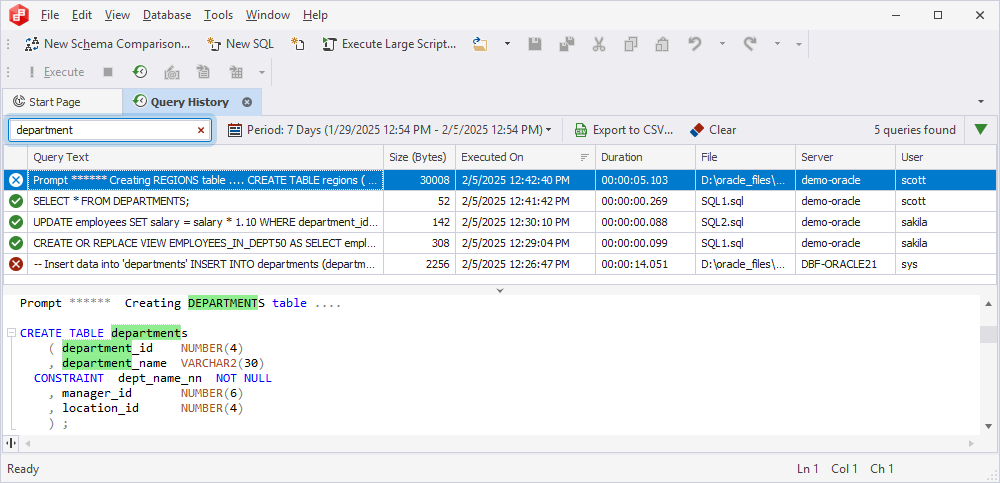Click the Save All icon
The image size is (1000, 483).
[566, 44]
